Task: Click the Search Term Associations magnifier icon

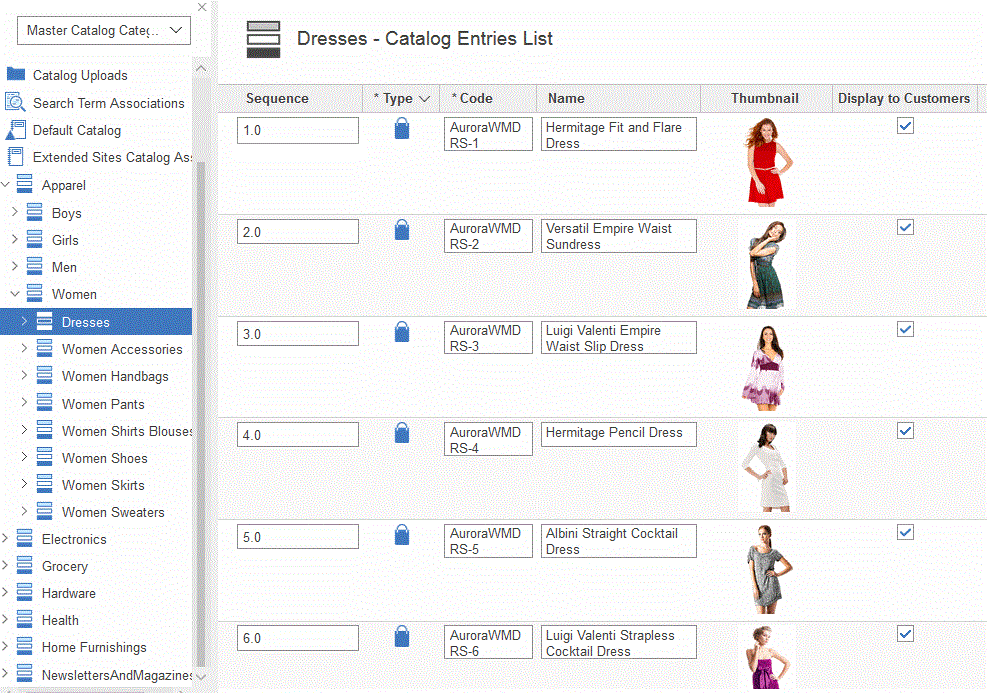Action: coord(15,102)
